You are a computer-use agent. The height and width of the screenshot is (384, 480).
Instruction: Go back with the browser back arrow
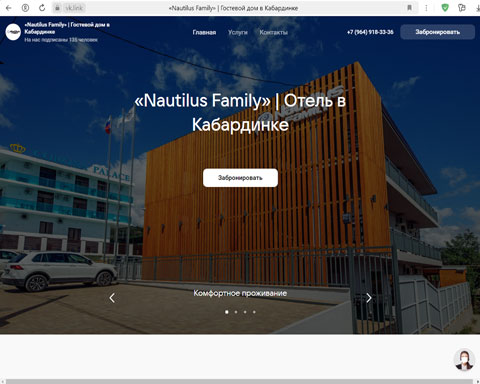pos(9,8)
